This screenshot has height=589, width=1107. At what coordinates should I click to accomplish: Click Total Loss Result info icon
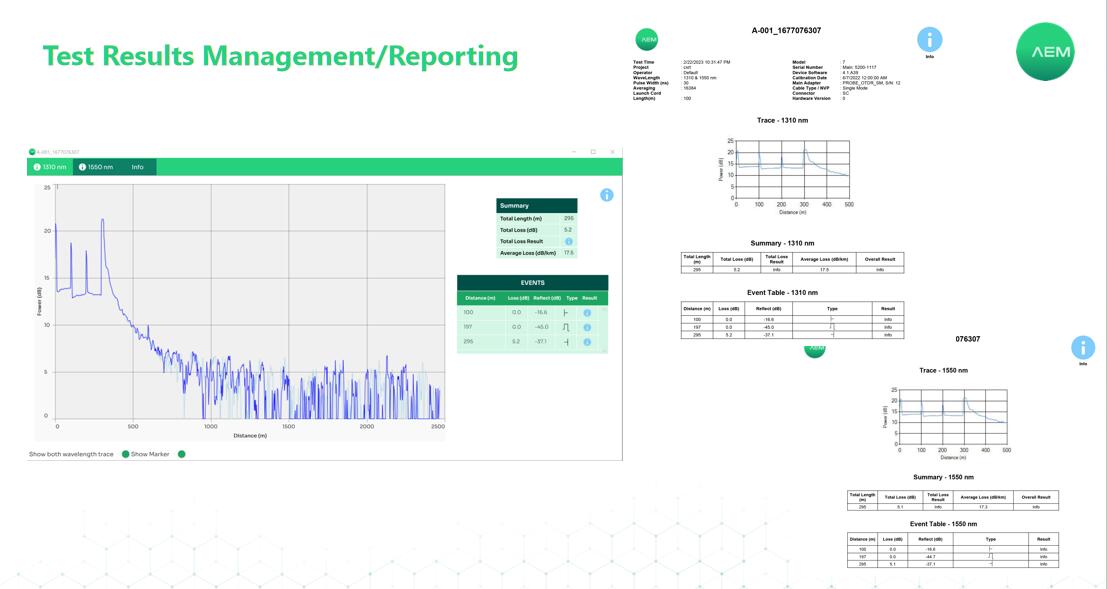(568, 241)
